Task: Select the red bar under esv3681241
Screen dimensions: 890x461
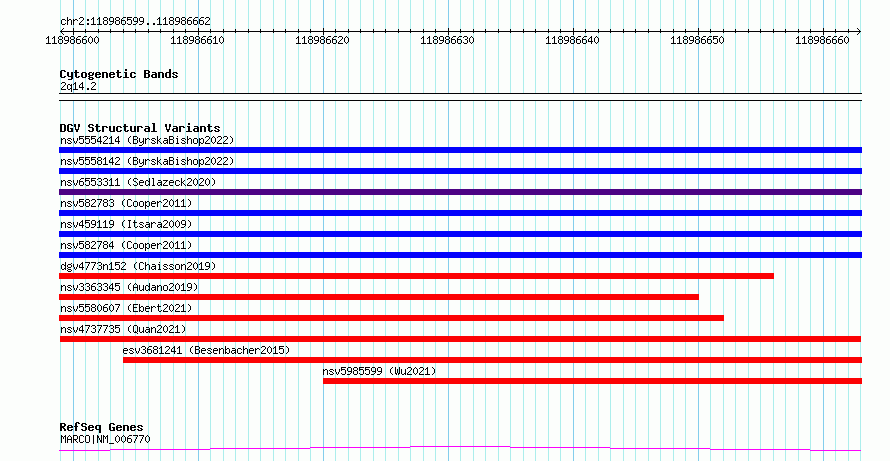Action: (493, 360)
